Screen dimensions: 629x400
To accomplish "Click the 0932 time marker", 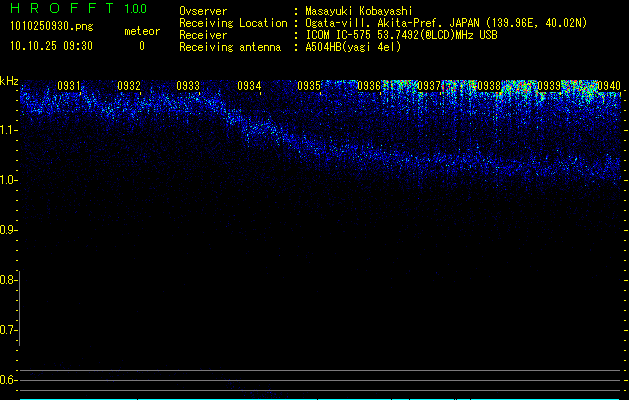I will (x=129, y=86).
